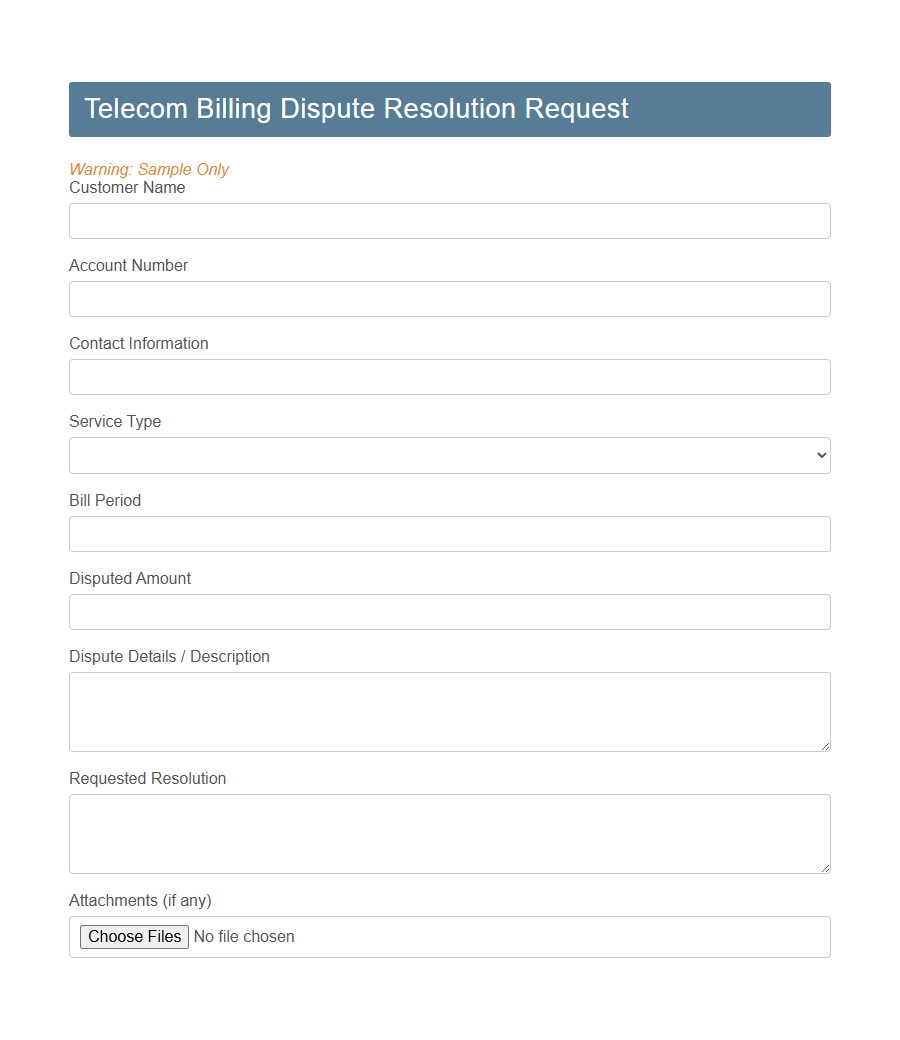900x1040 pixels.
Task: Click the No file chosen text
Action: [243, 937]
